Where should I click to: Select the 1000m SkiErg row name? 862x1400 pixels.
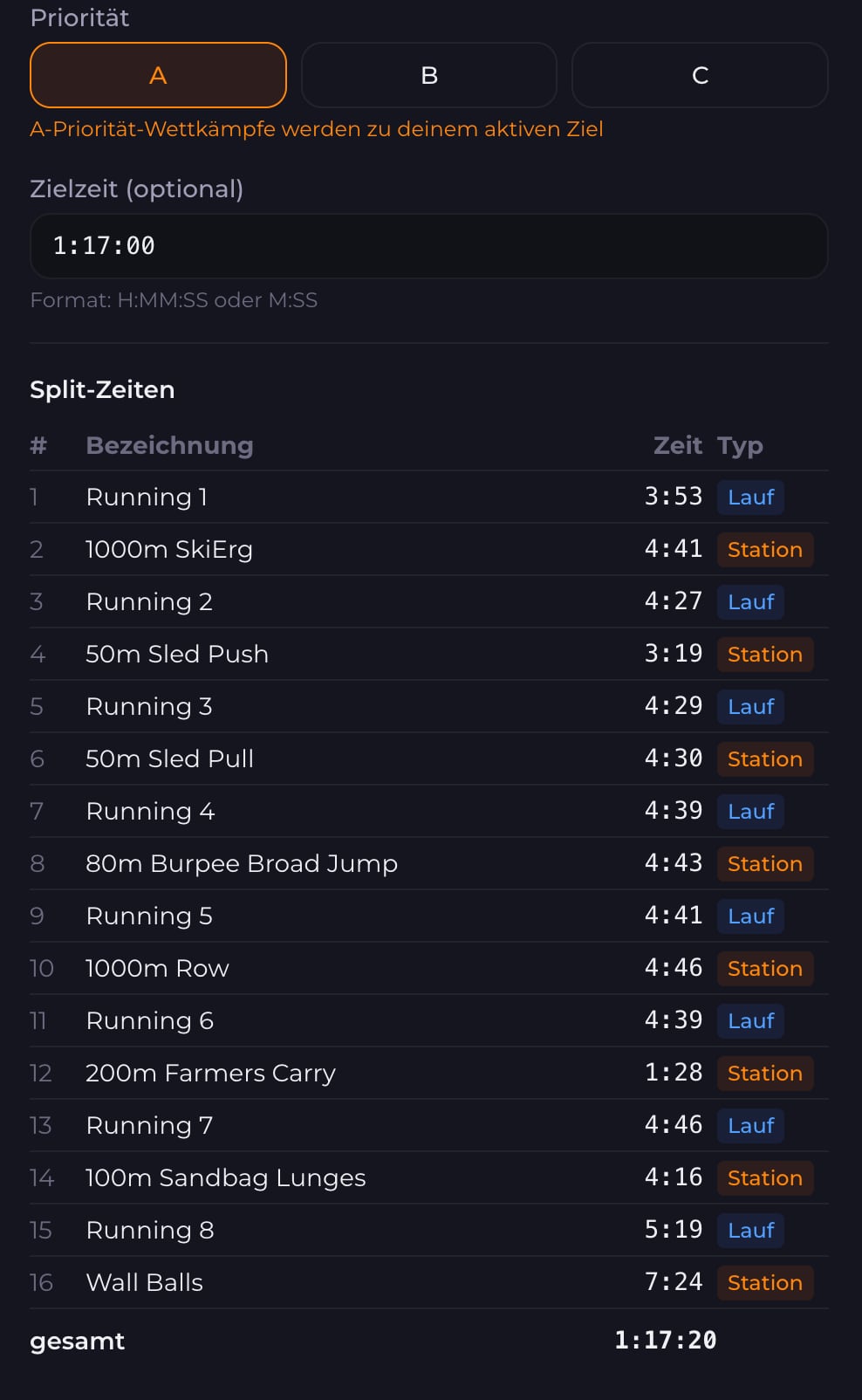click(x=169, y=549)
